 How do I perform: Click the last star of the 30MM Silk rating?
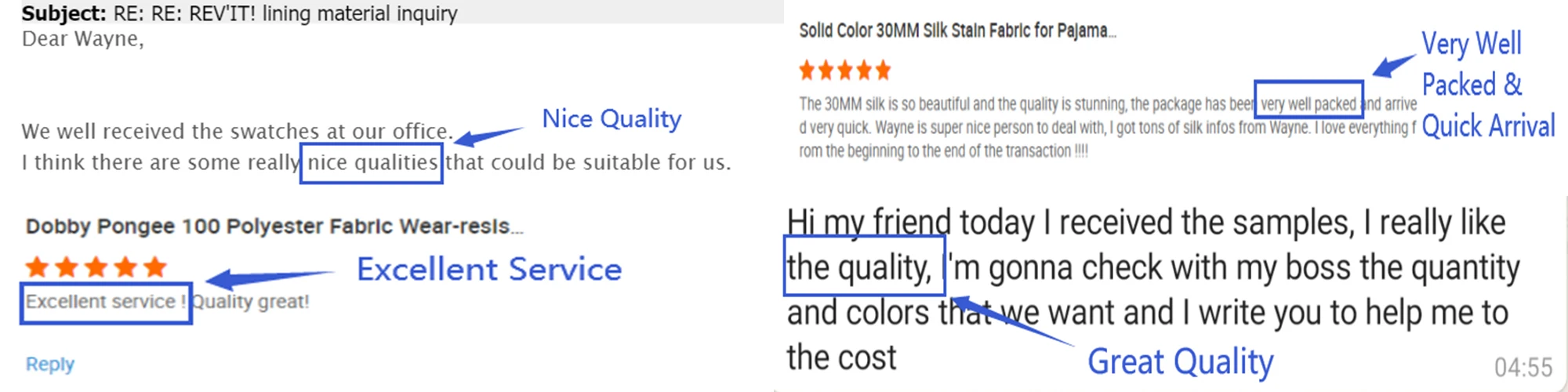(883, 71)
